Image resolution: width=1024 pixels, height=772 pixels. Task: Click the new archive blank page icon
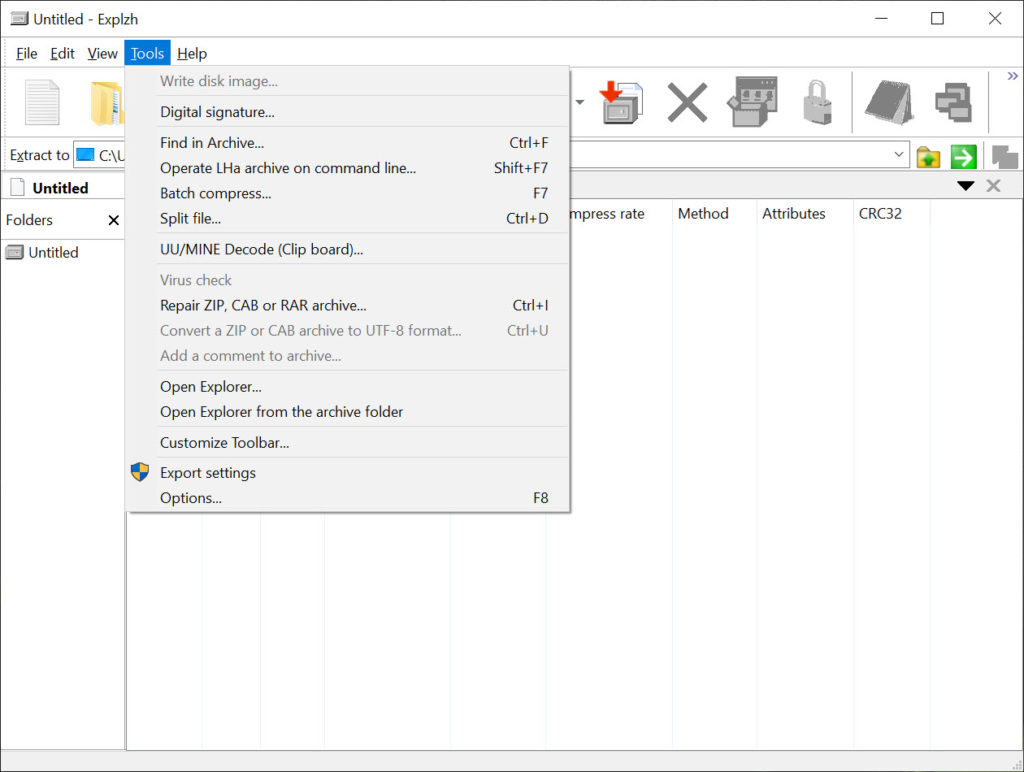tap(42, 102)
